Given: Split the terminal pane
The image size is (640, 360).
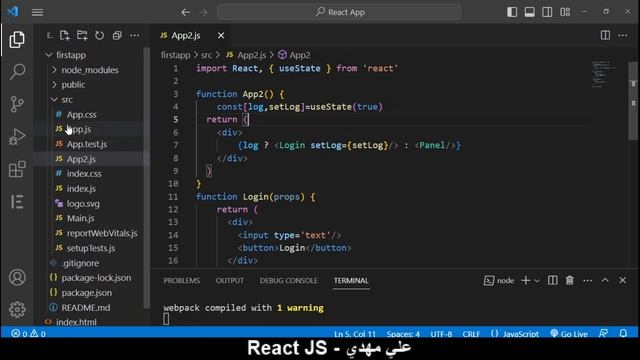Looking at the screenshot, I should (x=553, y=280).
